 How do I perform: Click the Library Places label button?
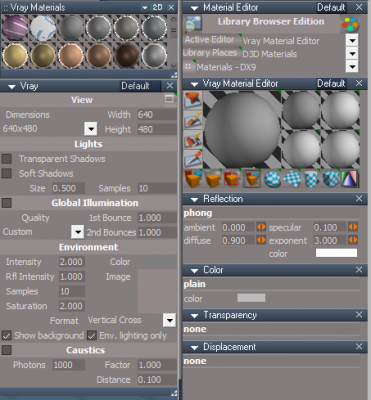[x=212, y=53]
